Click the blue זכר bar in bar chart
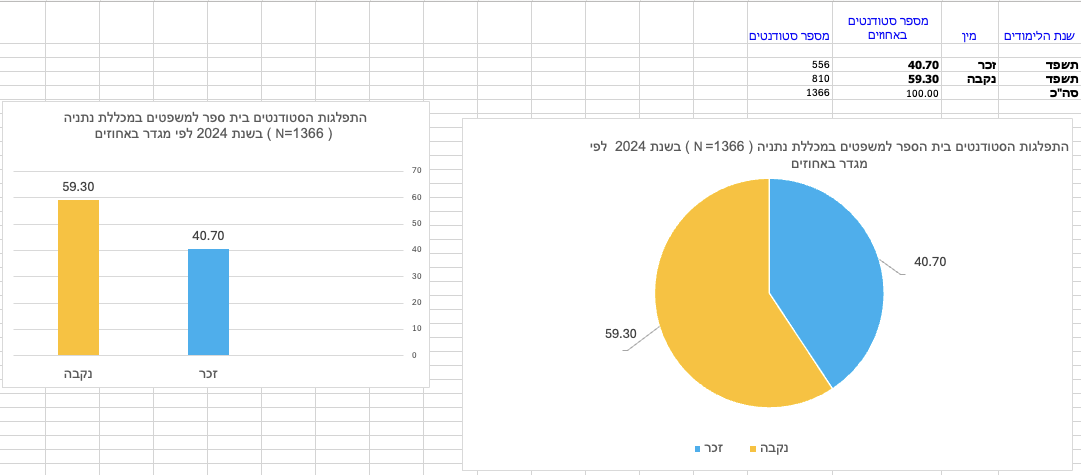This screenshot has height=475, width=1081. point(208,303)
